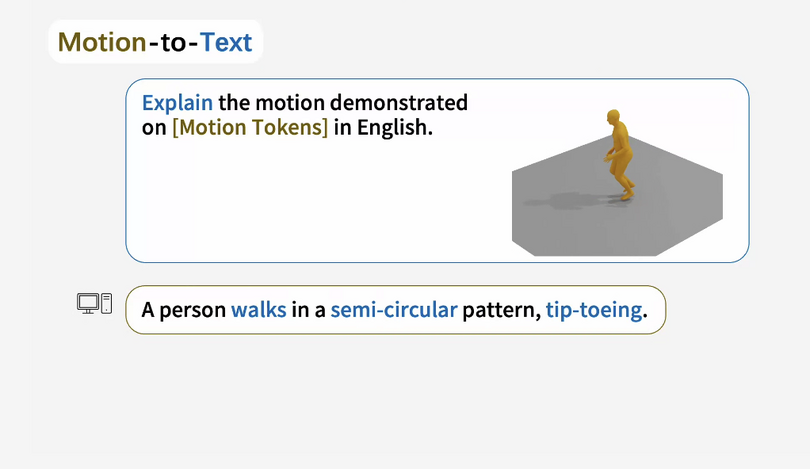Click the blue "Text" word in title
810x469 pixels.
point(226,42)
